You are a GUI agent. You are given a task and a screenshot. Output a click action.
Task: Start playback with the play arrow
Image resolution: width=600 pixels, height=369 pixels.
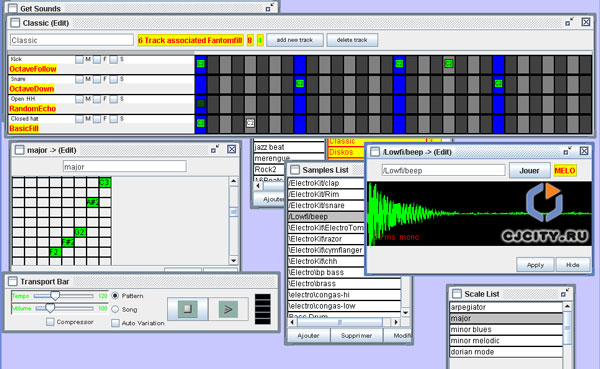tap(228, 309)
